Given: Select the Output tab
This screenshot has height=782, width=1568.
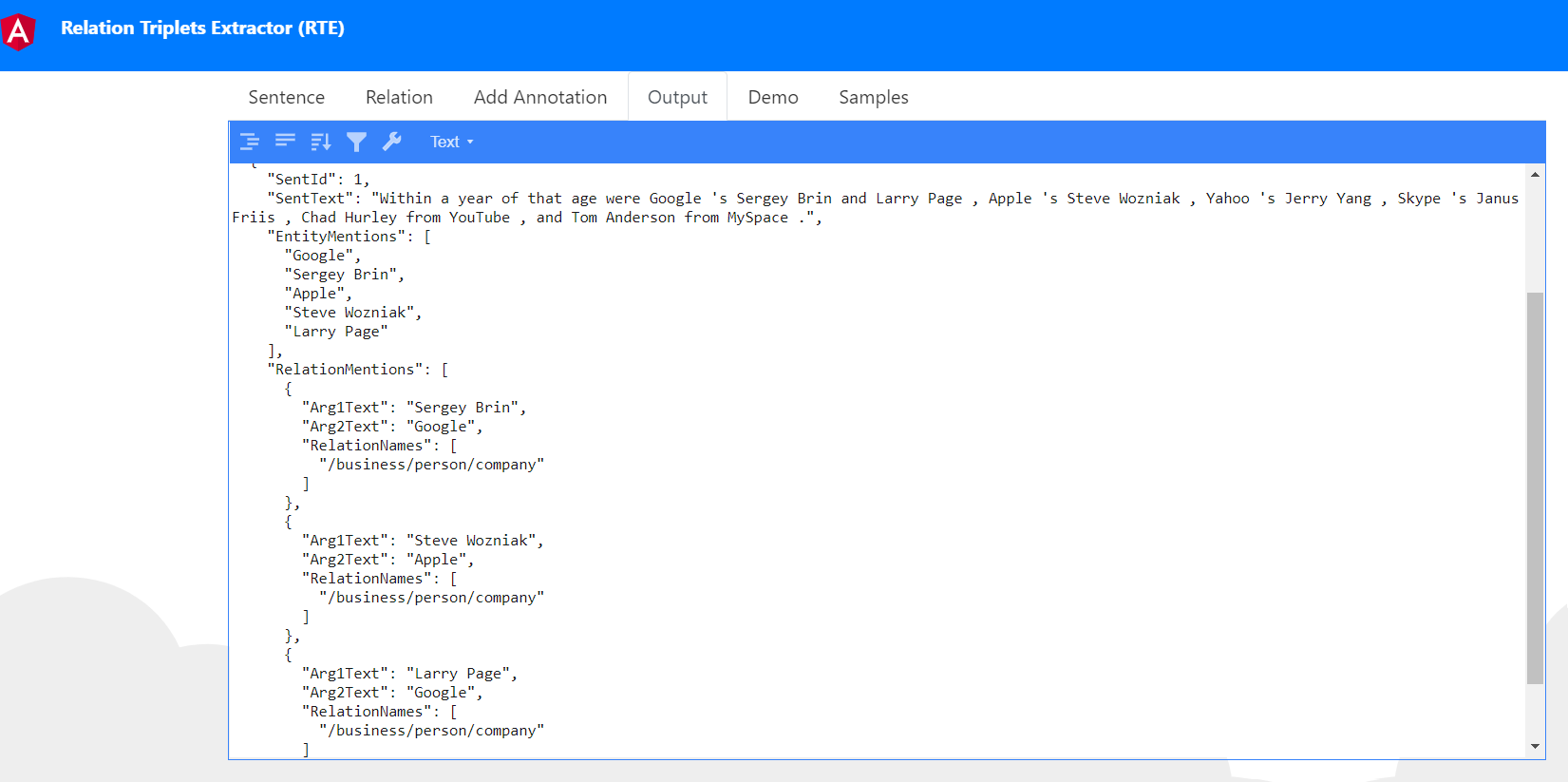Looking at the screenshot, I should 677,97.
